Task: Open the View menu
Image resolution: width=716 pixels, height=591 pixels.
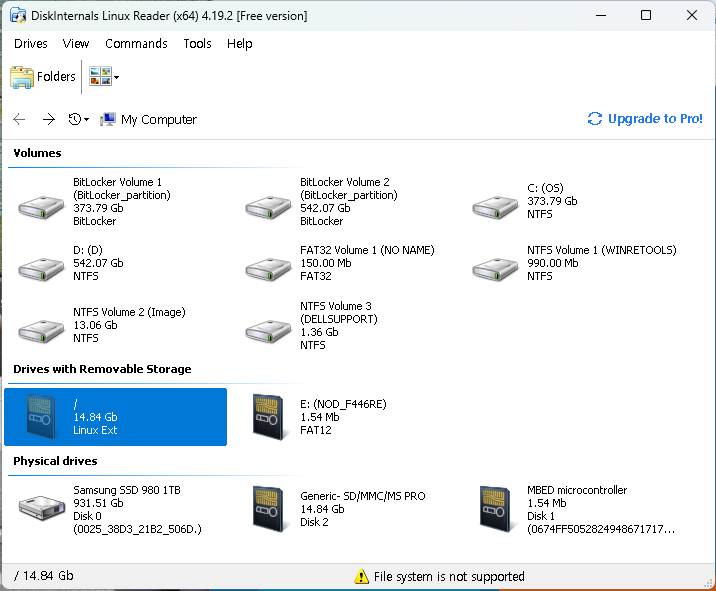Action: click(76, 44)
